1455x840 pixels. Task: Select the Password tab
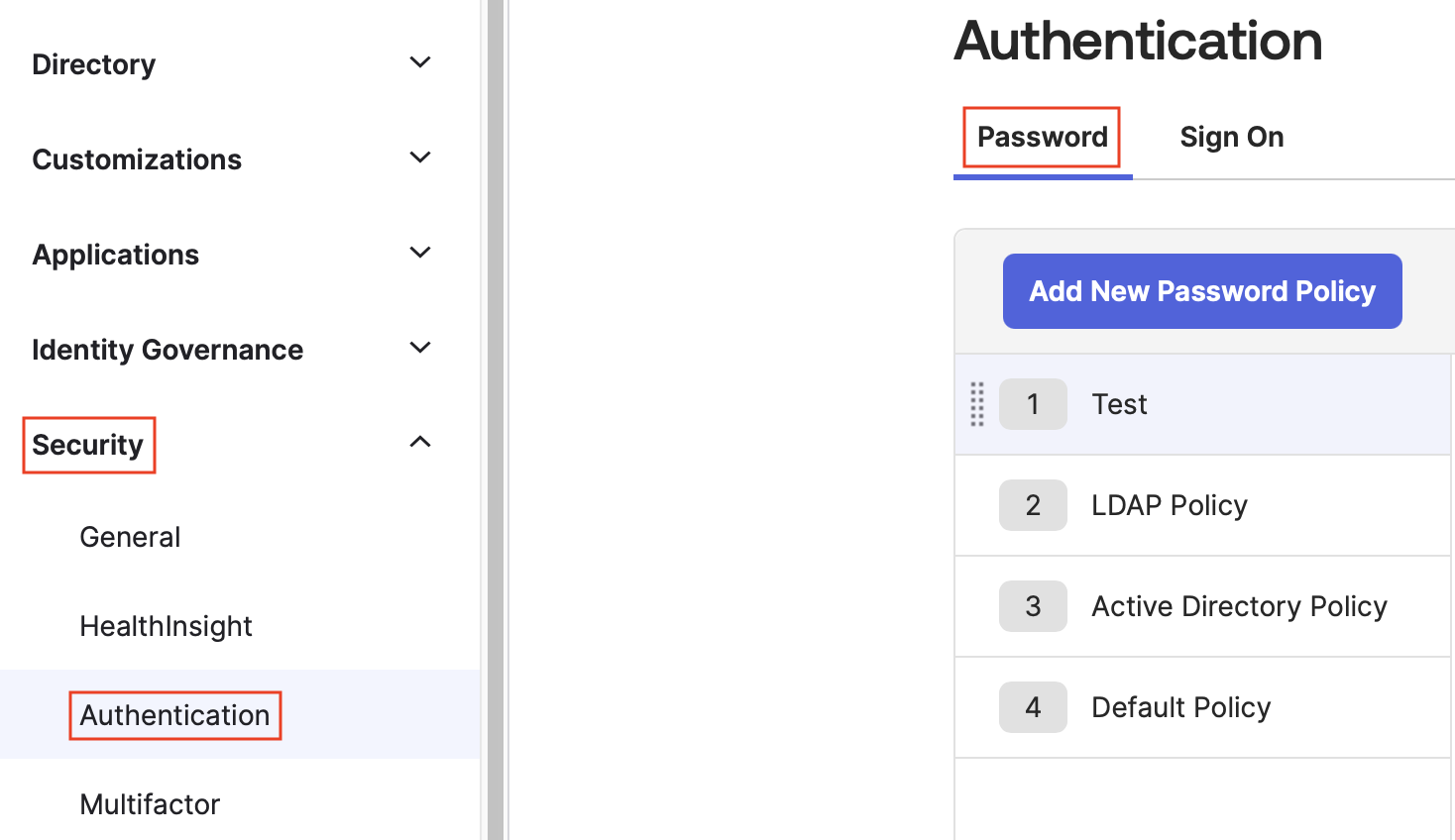pos(1042,137)
